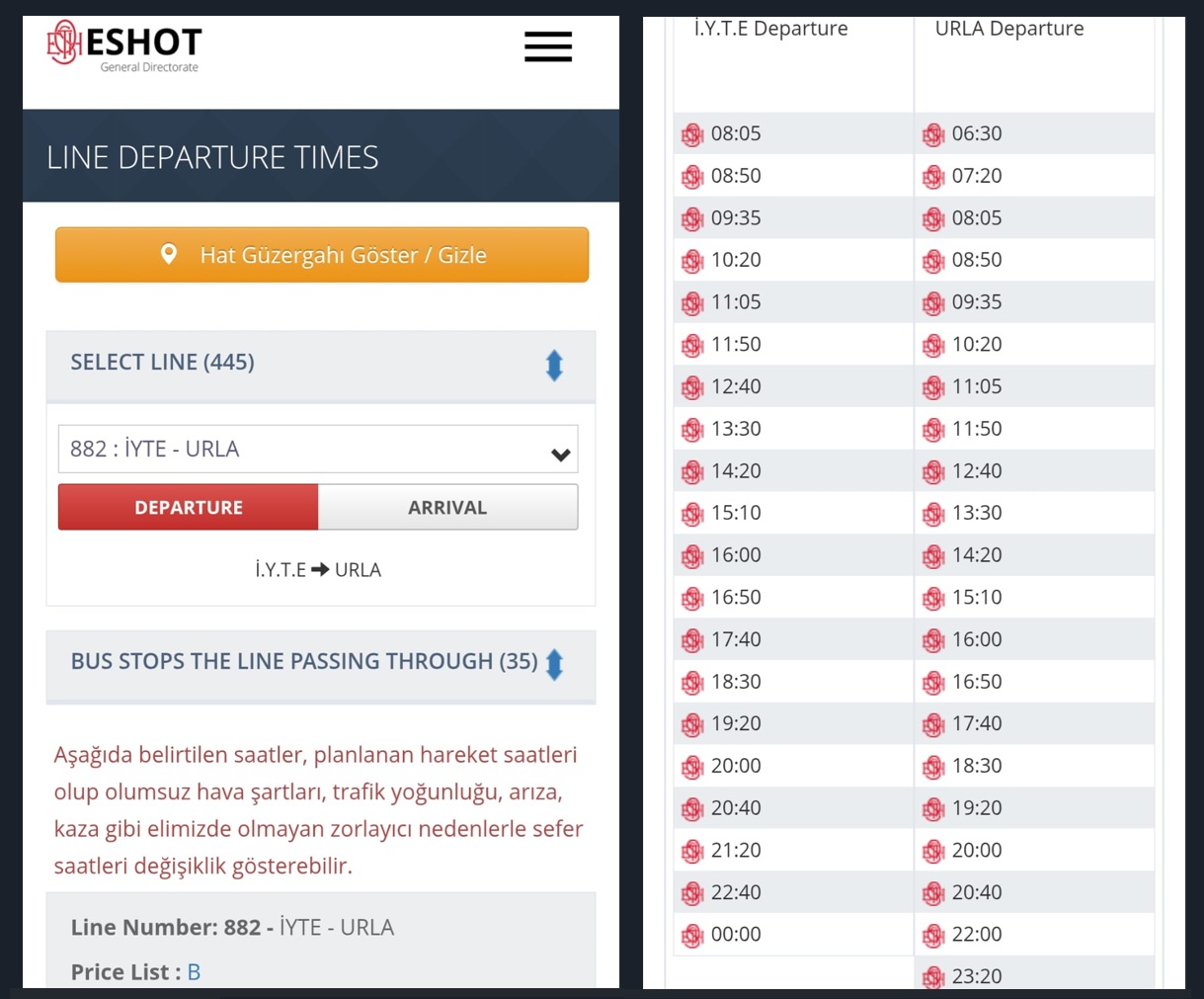This screenshot has height=999, width=1204.
Task: Click the bus icon beside 06:30 URLA departure
Action: (933, 134)
